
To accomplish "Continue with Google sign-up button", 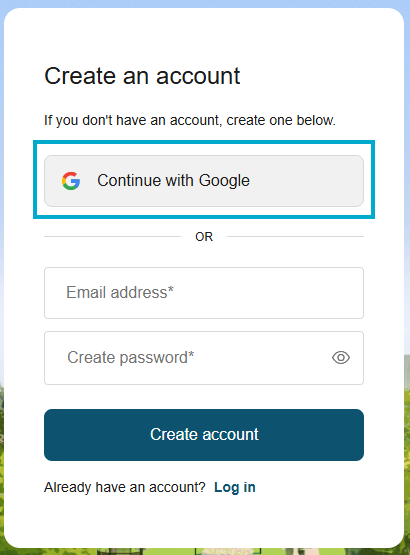I will click(x=204, y=181).
